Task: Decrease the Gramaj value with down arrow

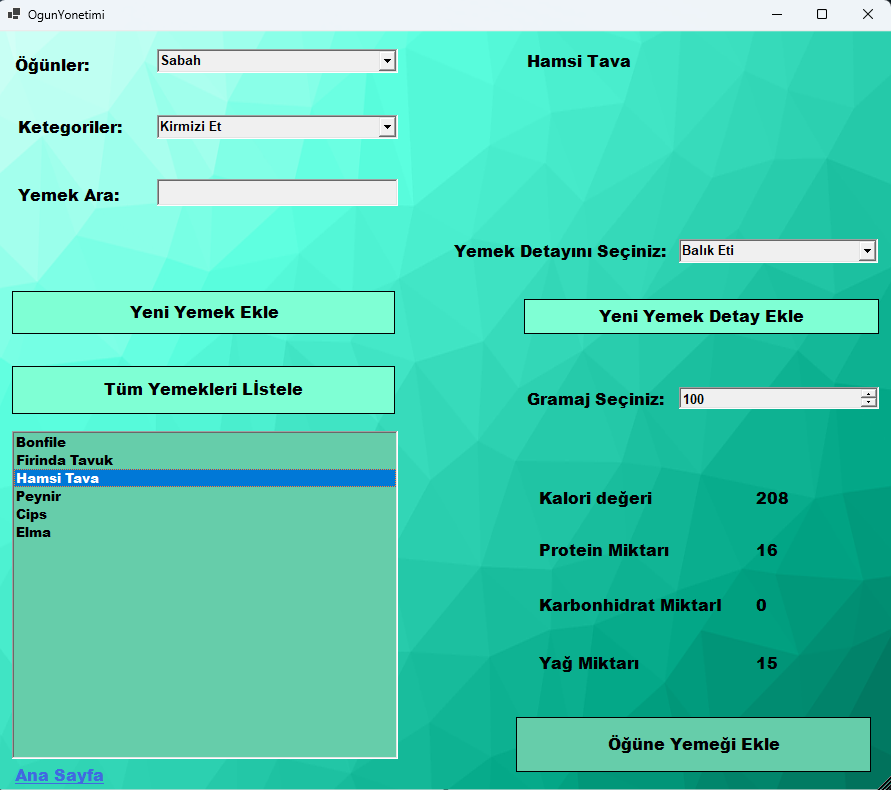Action: click(x=868, y=403)
